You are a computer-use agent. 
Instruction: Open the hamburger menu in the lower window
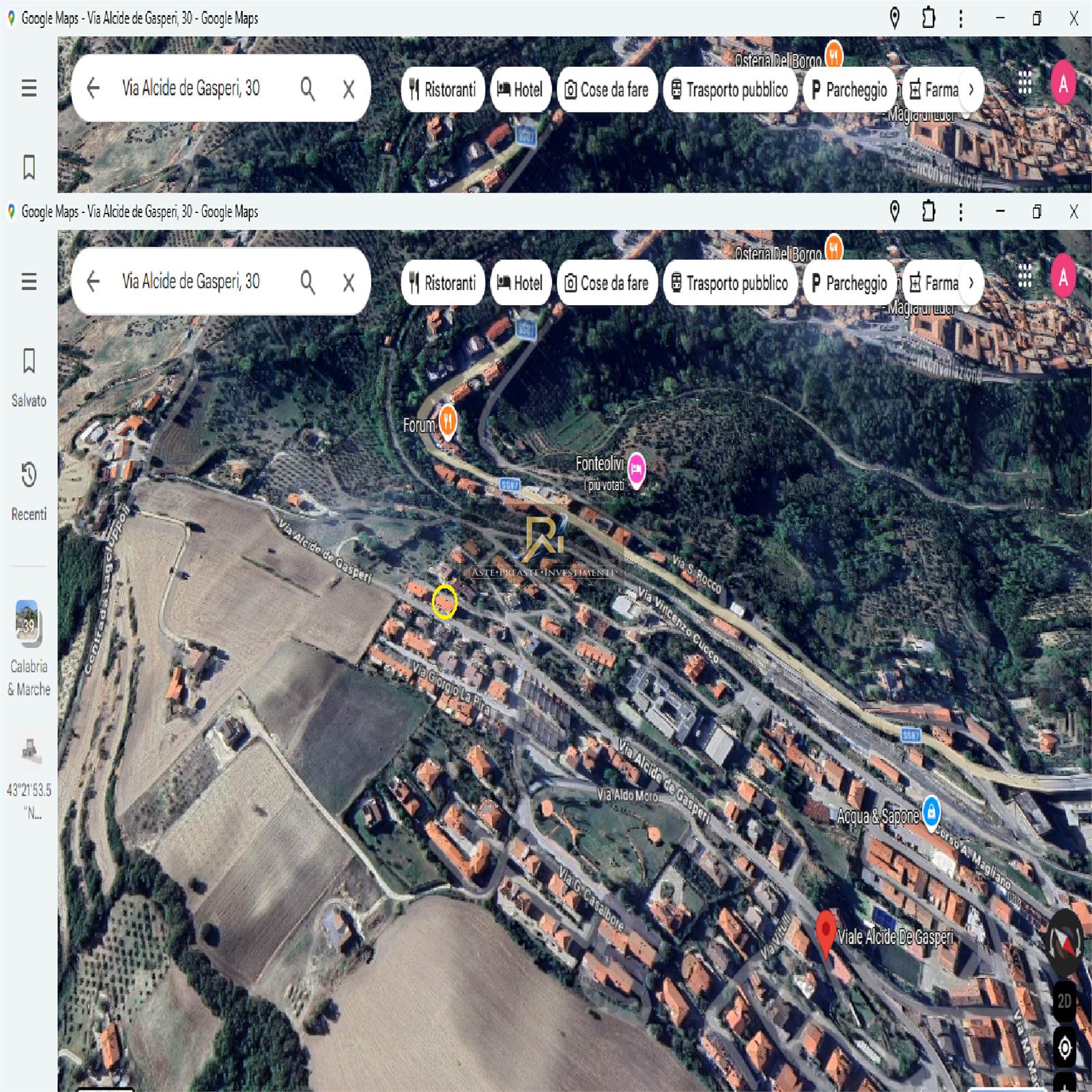29,281
